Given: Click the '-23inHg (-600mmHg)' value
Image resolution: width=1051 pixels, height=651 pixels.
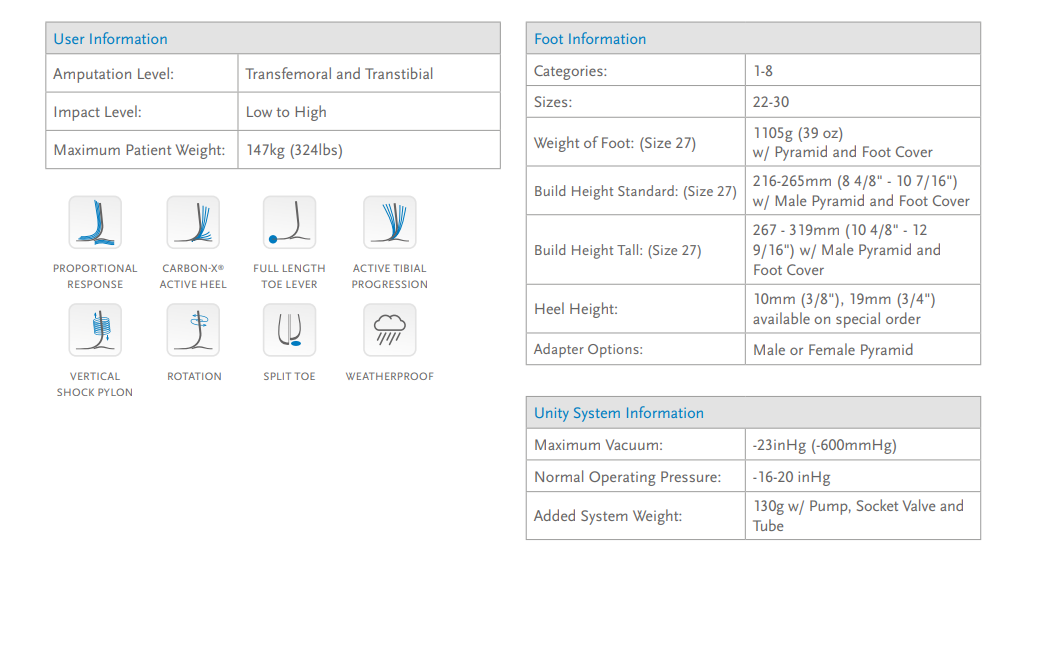Looking at the screenshot, I should click(x=824, y=445).
